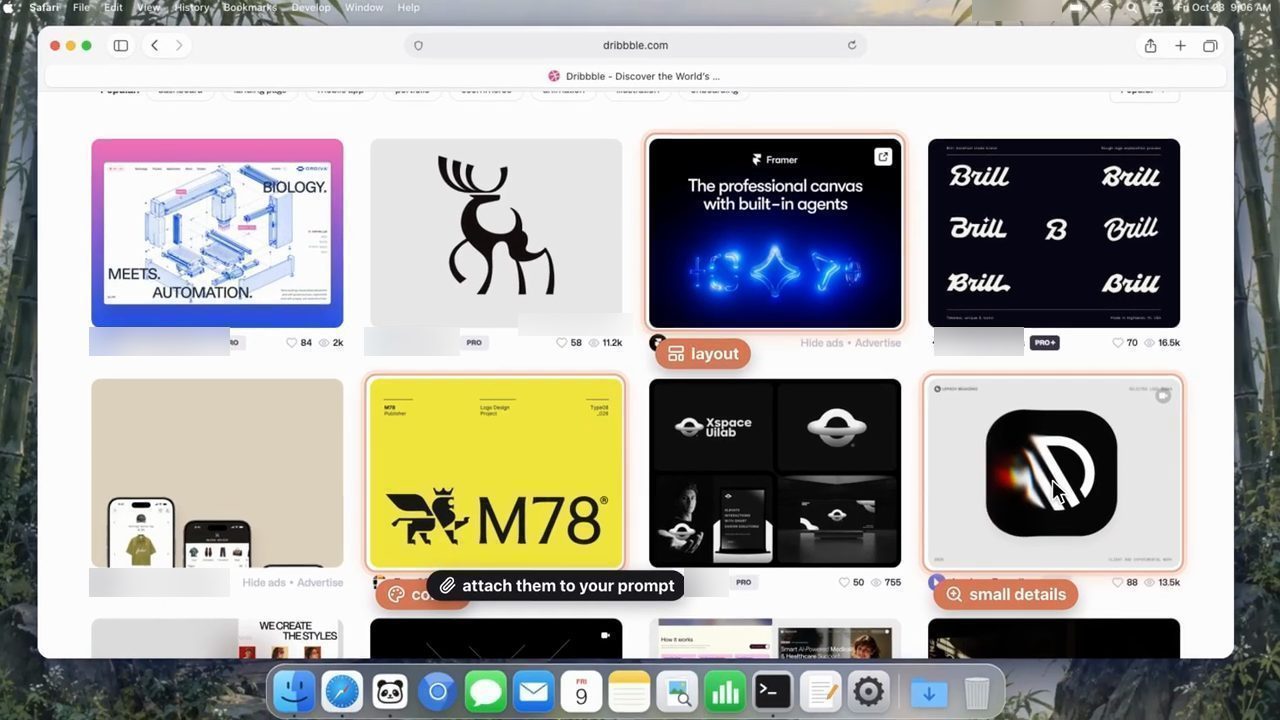Image resolution: width=1280 pixels, height=720 pixels.
Task: Open the yellow M78 logo shot
Action: pyautogui.click(x=496, y=473)
